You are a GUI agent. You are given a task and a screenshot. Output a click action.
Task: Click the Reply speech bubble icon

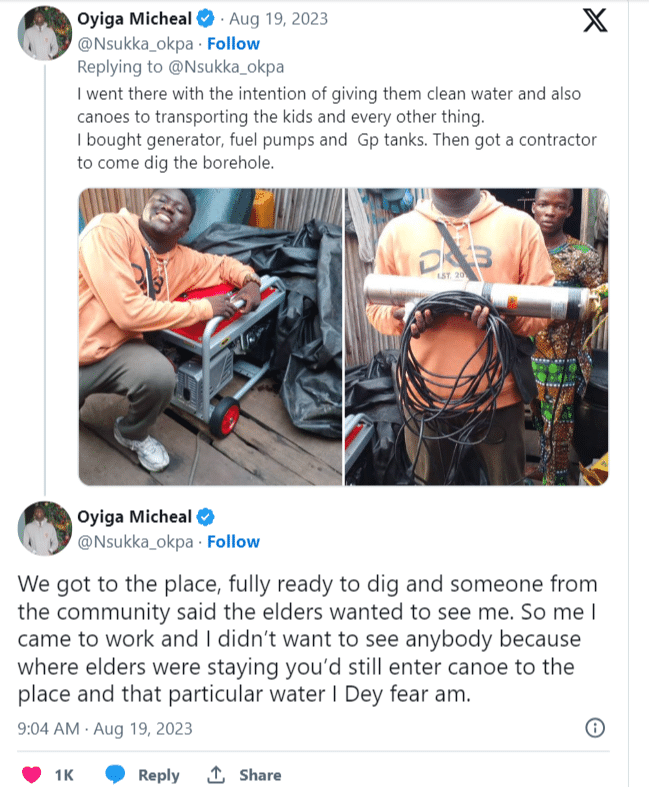(116, 774)
